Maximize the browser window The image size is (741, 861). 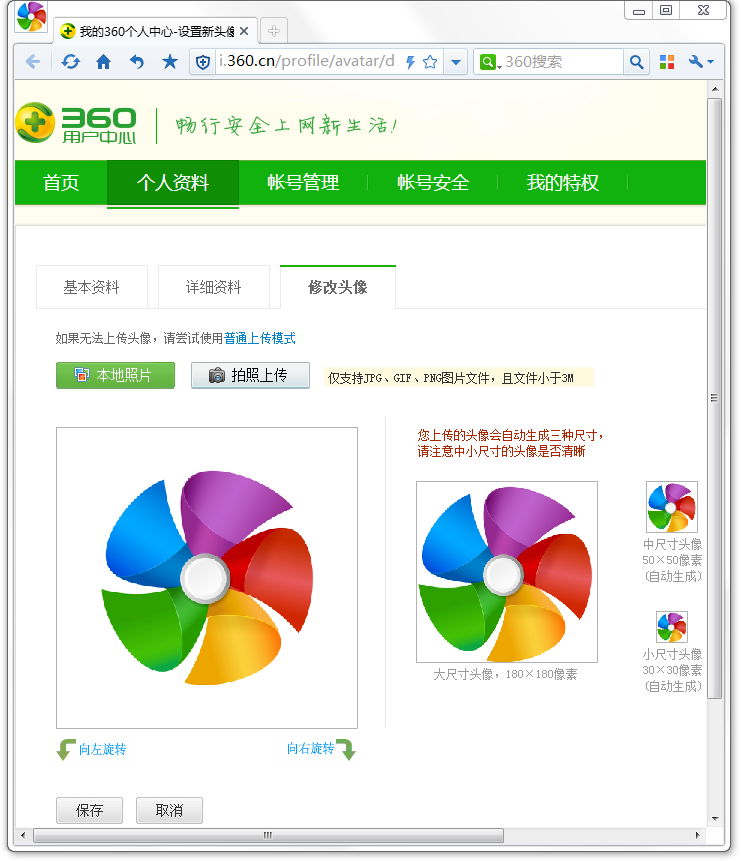(666, 10)
